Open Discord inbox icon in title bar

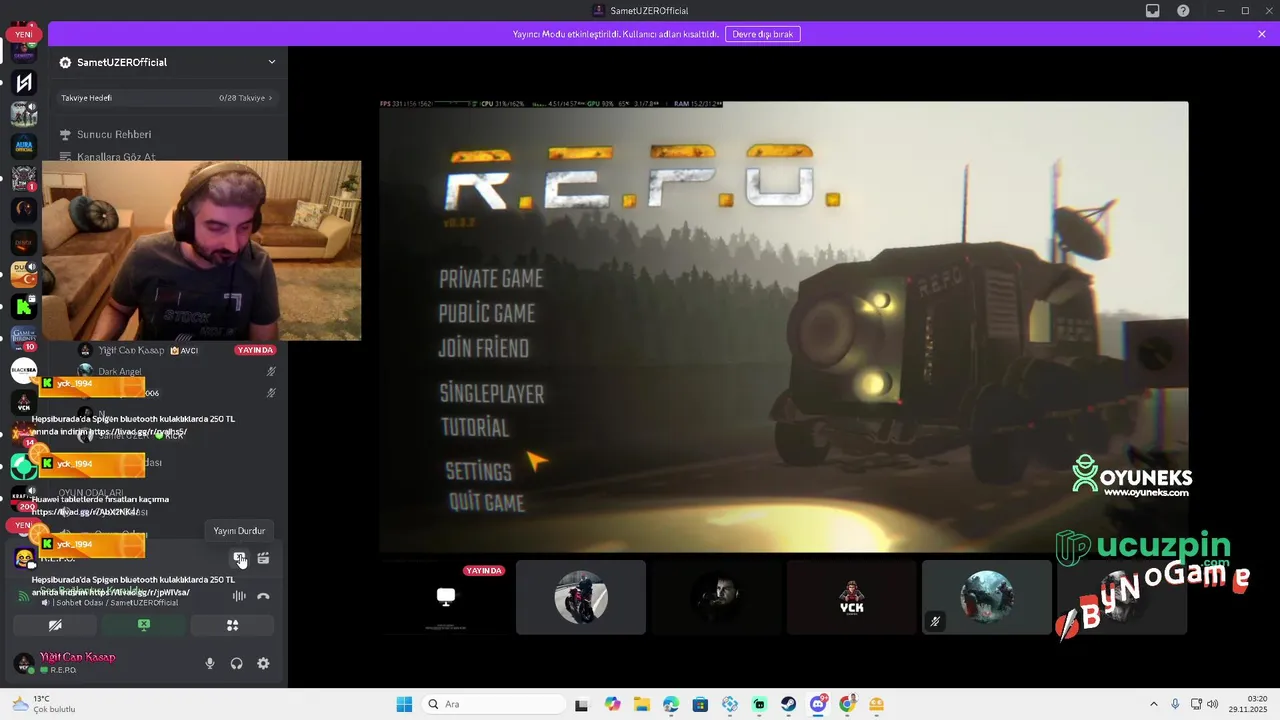1153,11
